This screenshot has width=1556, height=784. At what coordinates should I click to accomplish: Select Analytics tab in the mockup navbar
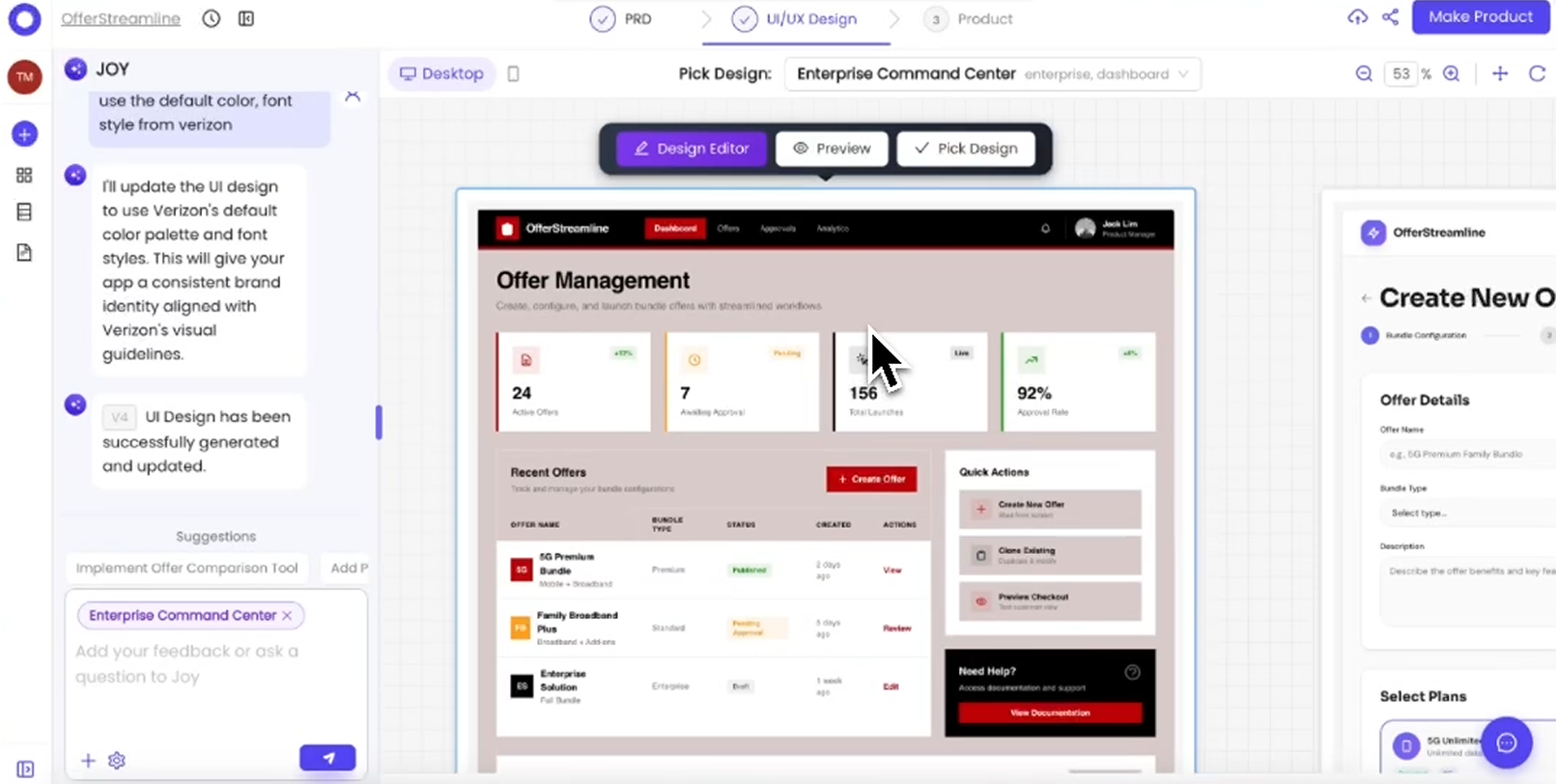833,229
